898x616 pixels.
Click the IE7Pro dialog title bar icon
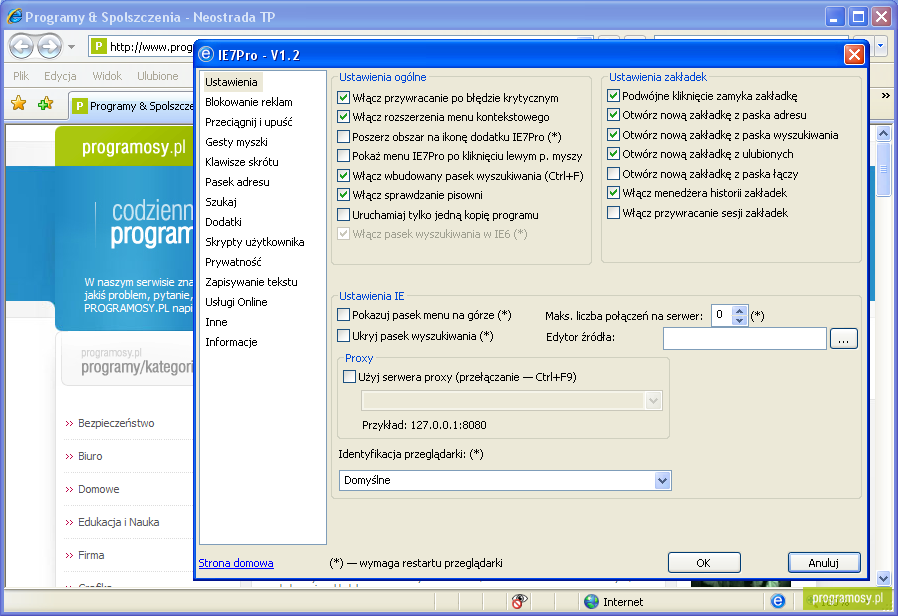point(205,55)
